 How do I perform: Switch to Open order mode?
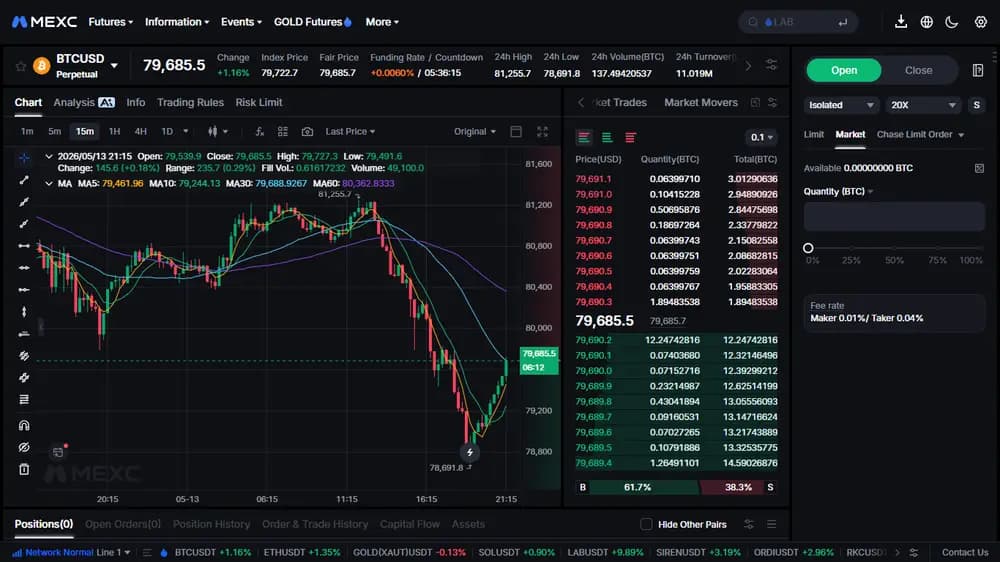[844, 70]
